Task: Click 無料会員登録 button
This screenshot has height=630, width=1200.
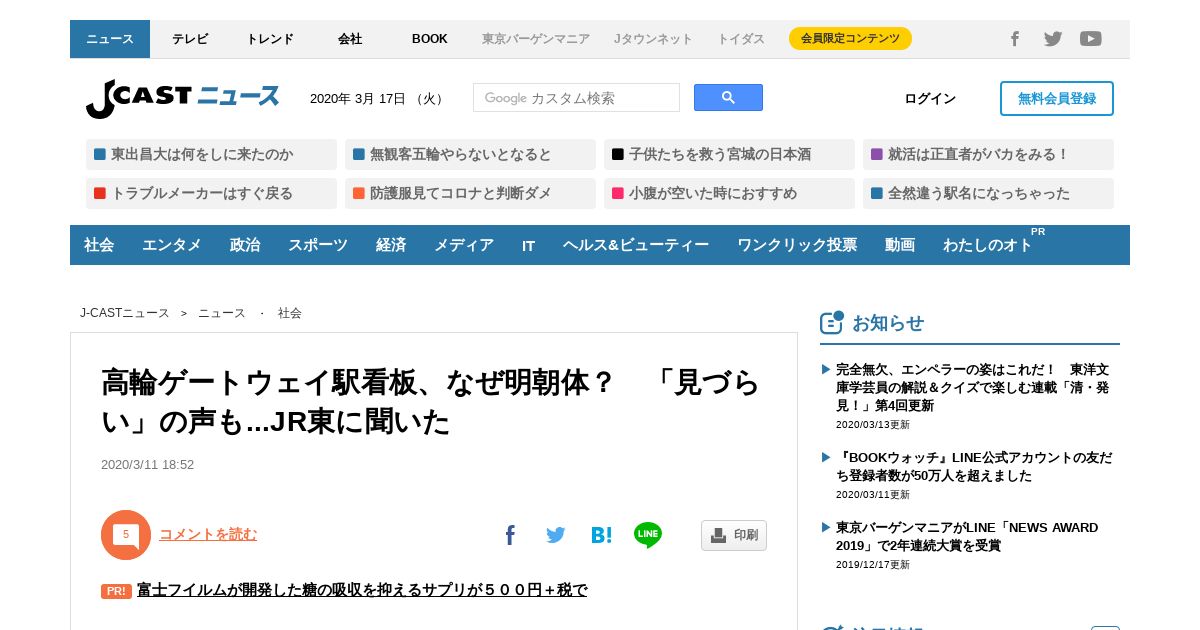Action: (x=1057, y=98)
